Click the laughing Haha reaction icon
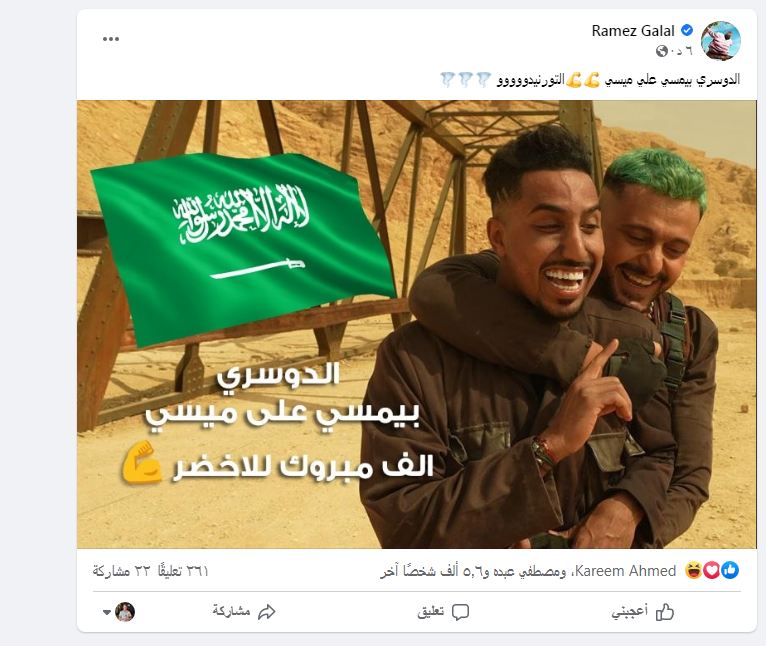The width and height of the screenshot is (766, 646). click(x=694, y=570)
